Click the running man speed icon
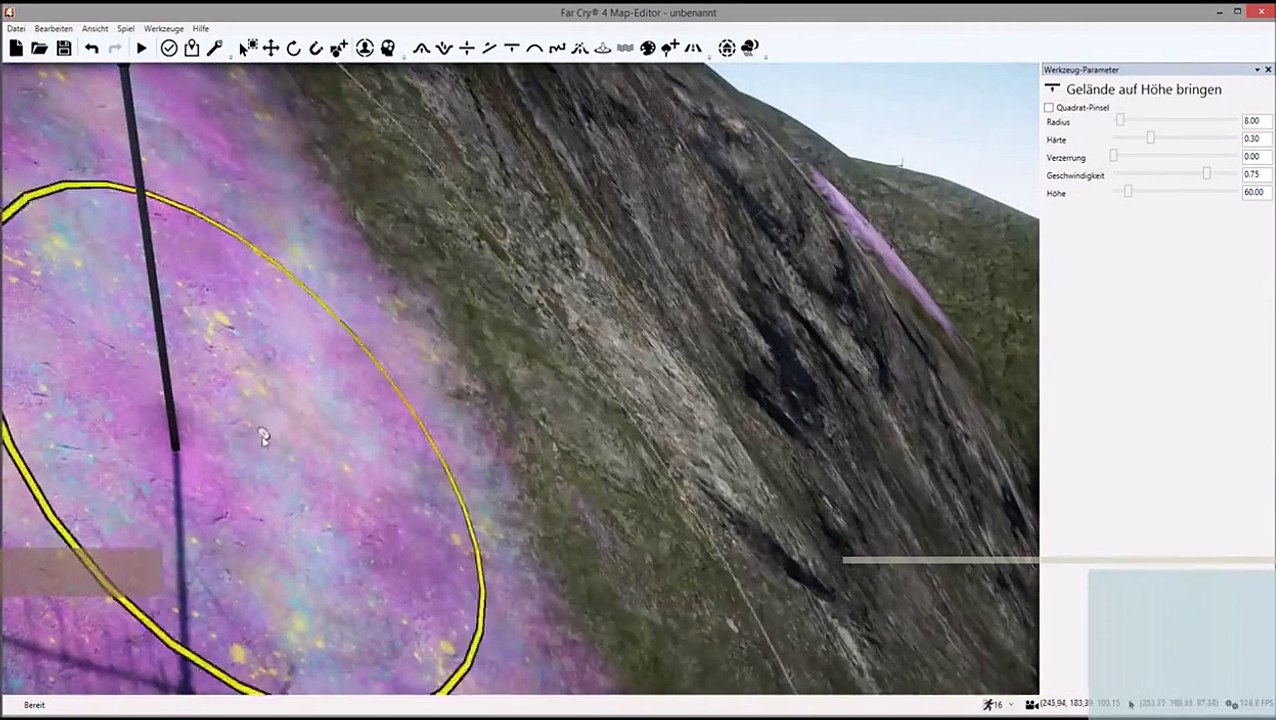 click(988, 705)
